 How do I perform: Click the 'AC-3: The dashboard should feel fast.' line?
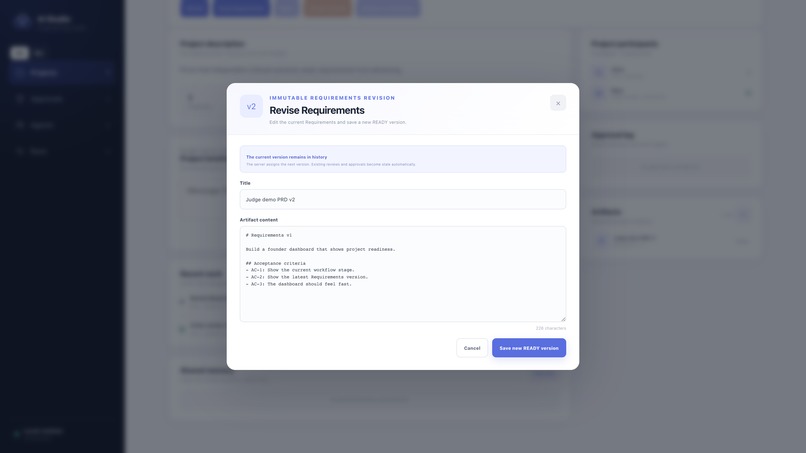(299, 284)
